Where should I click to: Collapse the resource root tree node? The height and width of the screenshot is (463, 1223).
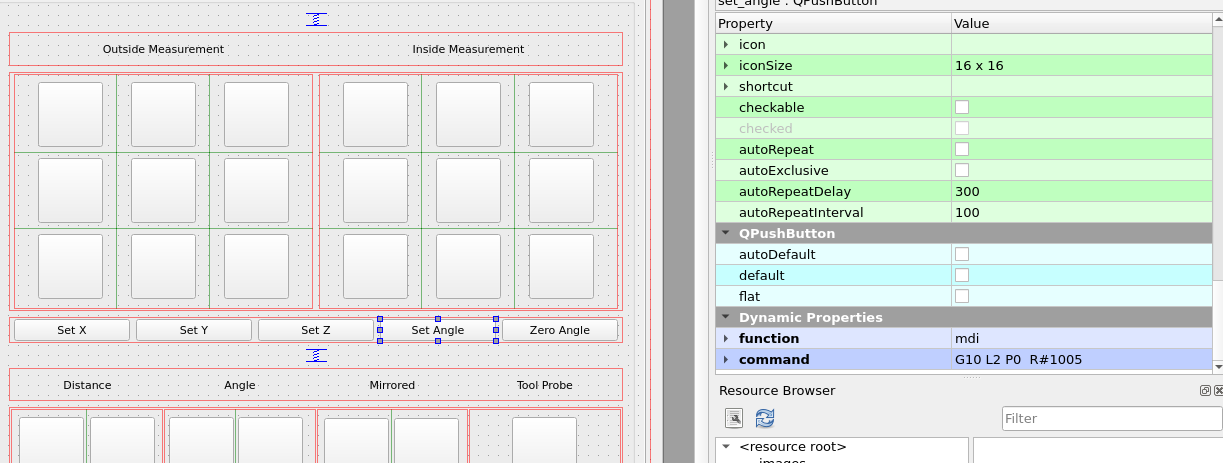pos(726,447)
